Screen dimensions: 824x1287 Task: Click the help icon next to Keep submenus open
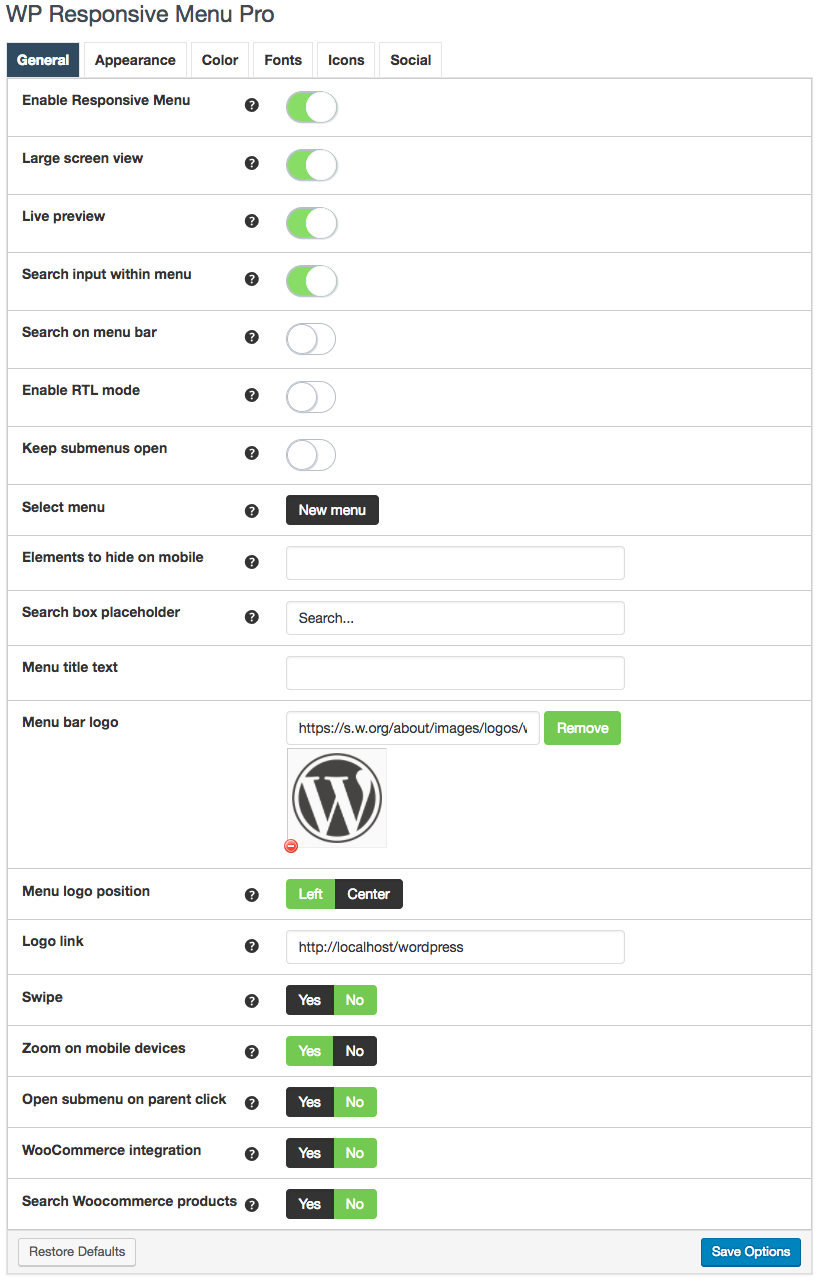(251, 452)
